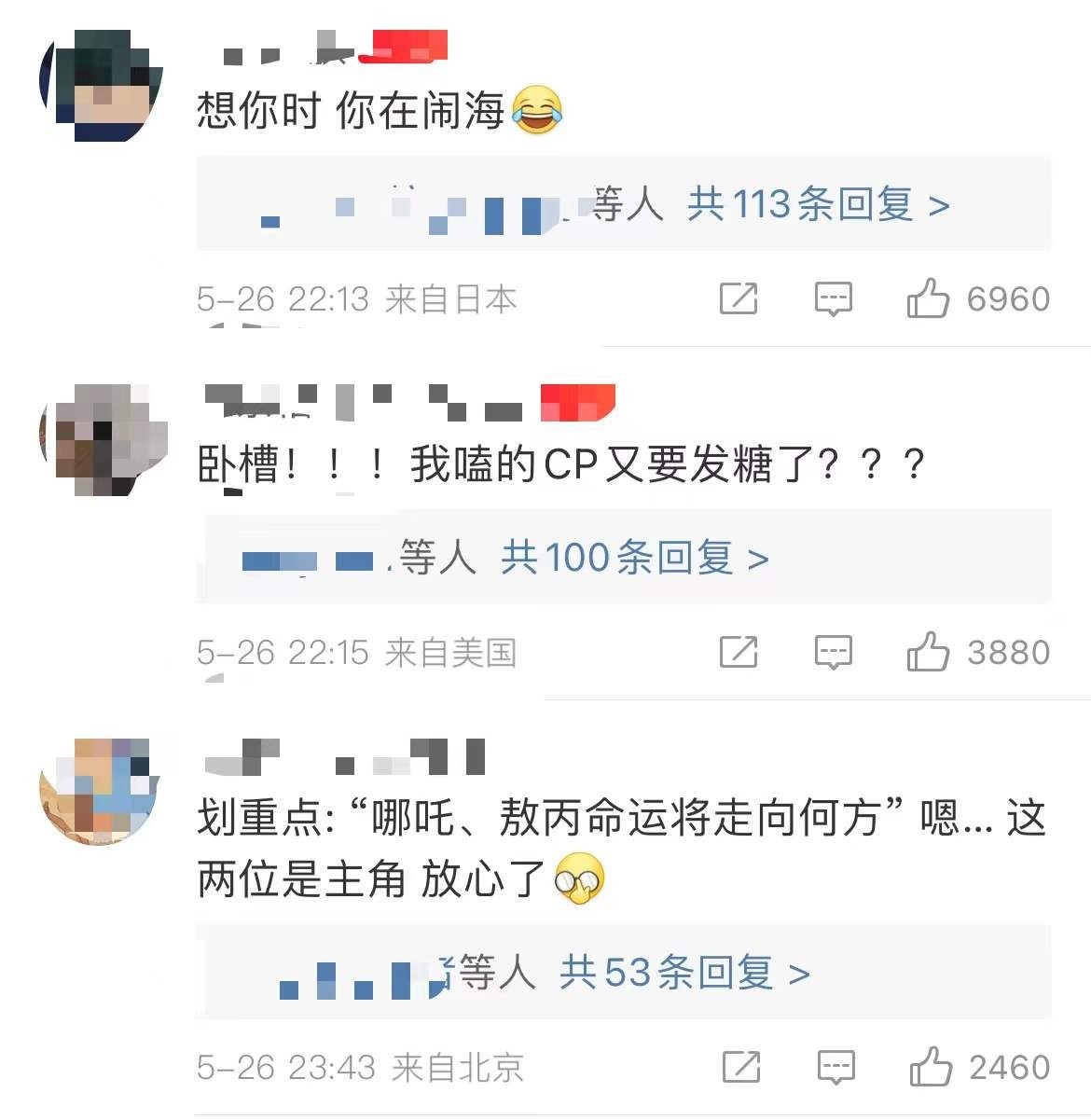Reply to the 划重点 comment

[x=836, y=1068]
